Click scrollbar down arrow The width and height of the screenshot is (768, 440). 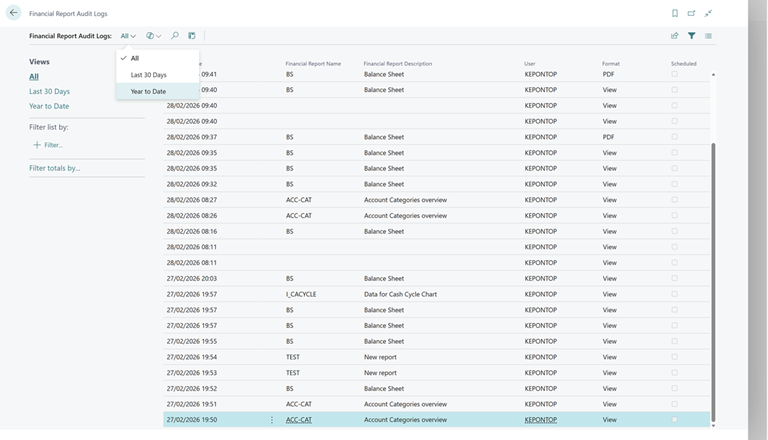(713, 425)
